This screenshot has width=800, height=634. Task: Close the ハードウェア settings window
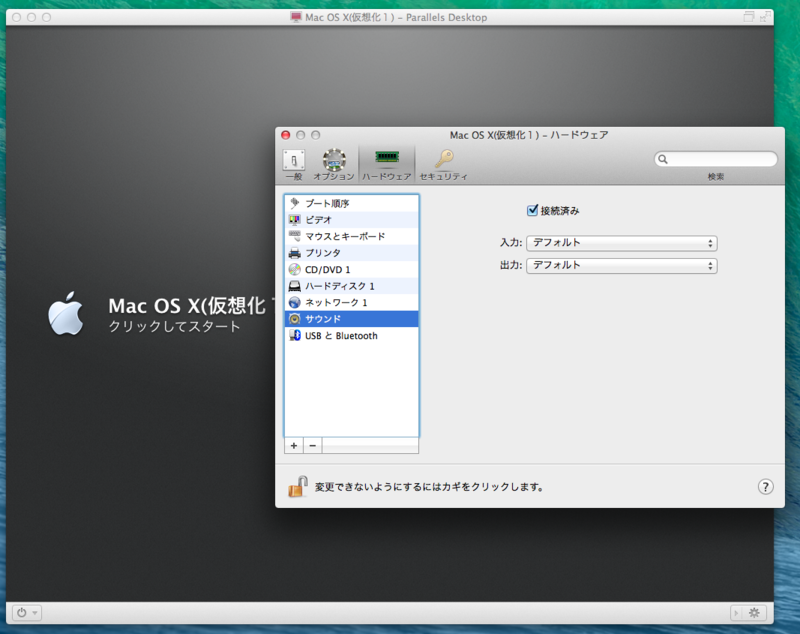pos(286,135)
